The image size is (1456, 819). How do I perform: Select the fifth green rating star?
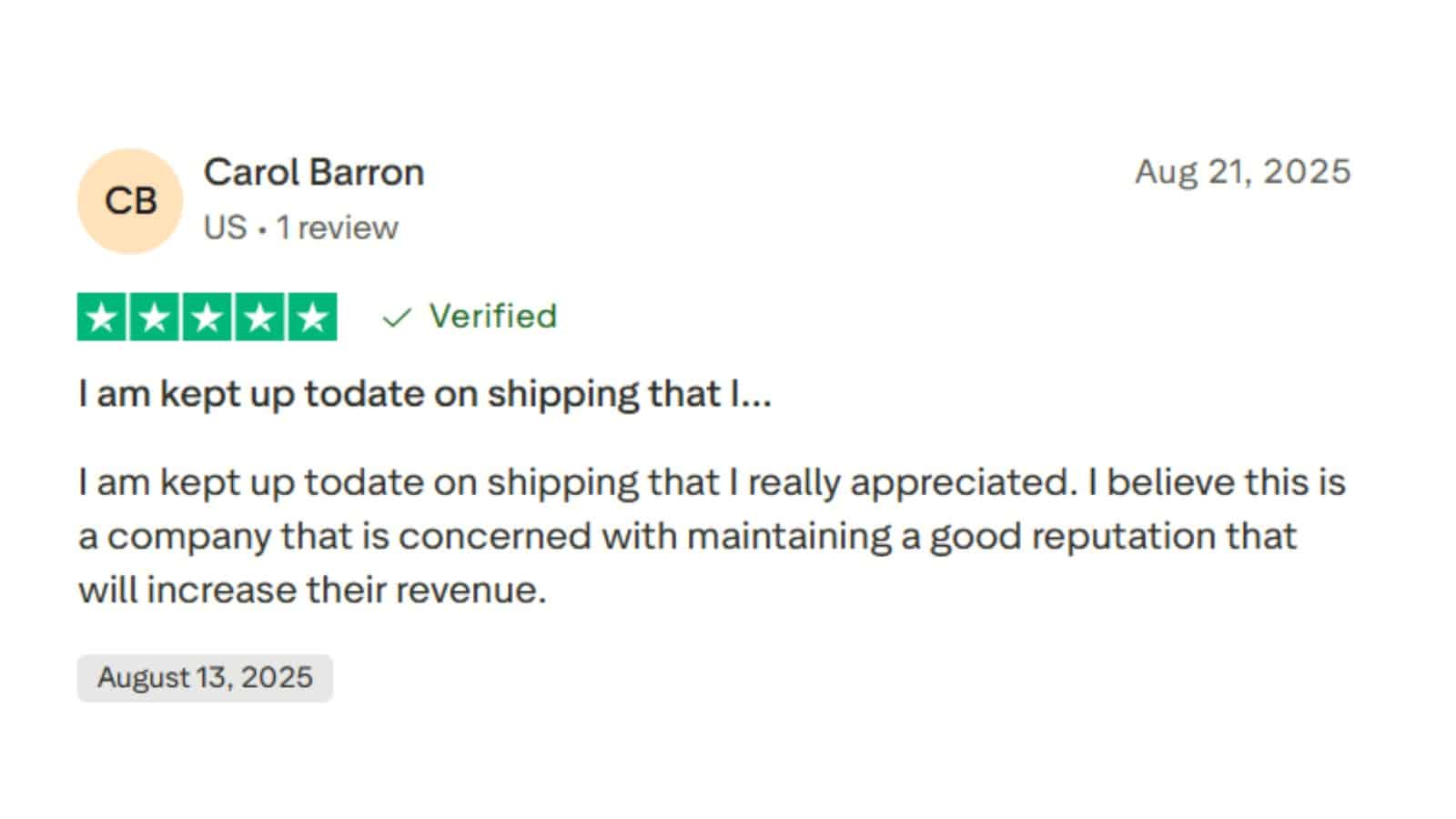tap(312, 317)
